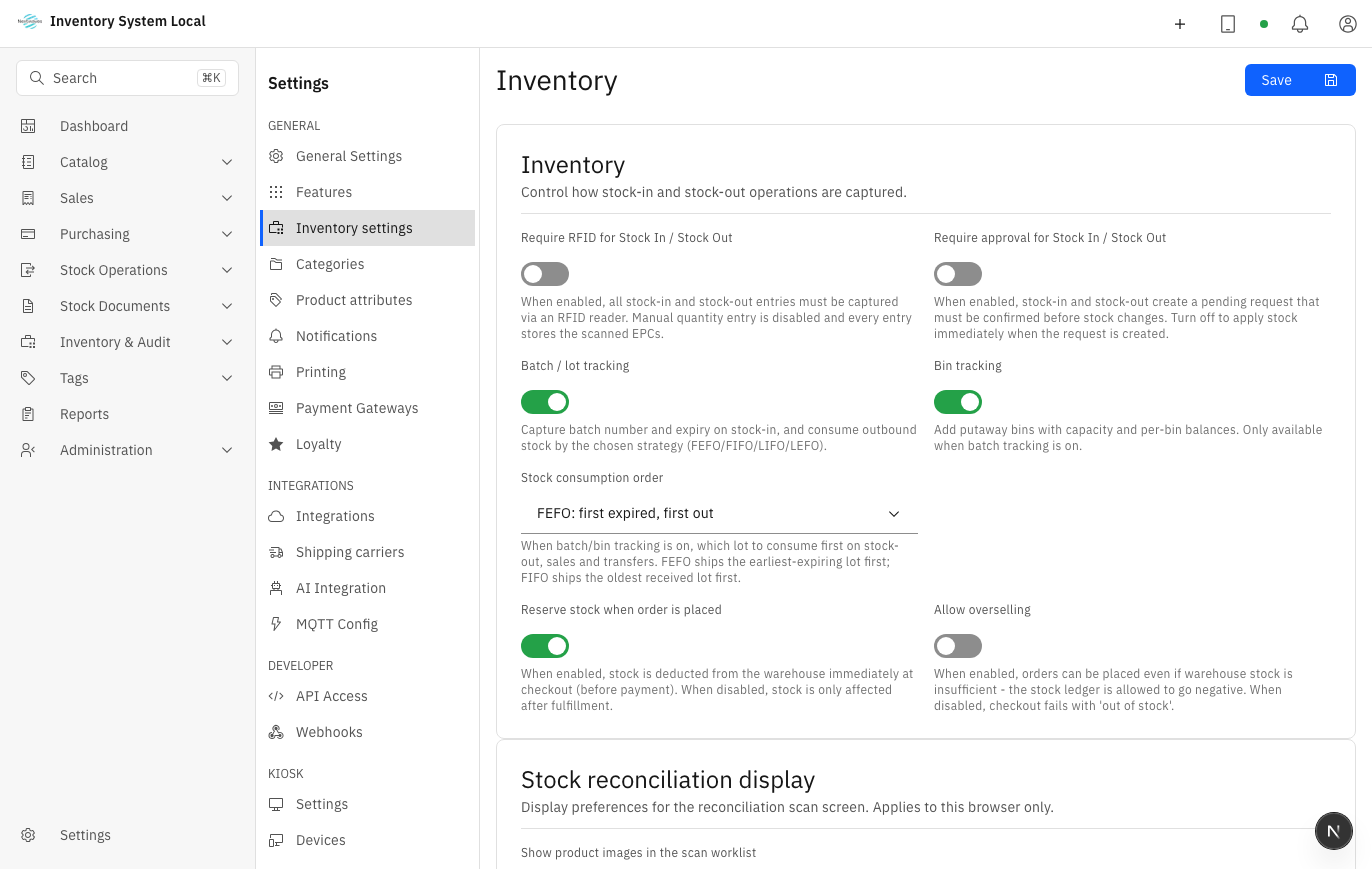Click the Catalog icon in sidebar

pyautogui.click(x=28, y=162)
